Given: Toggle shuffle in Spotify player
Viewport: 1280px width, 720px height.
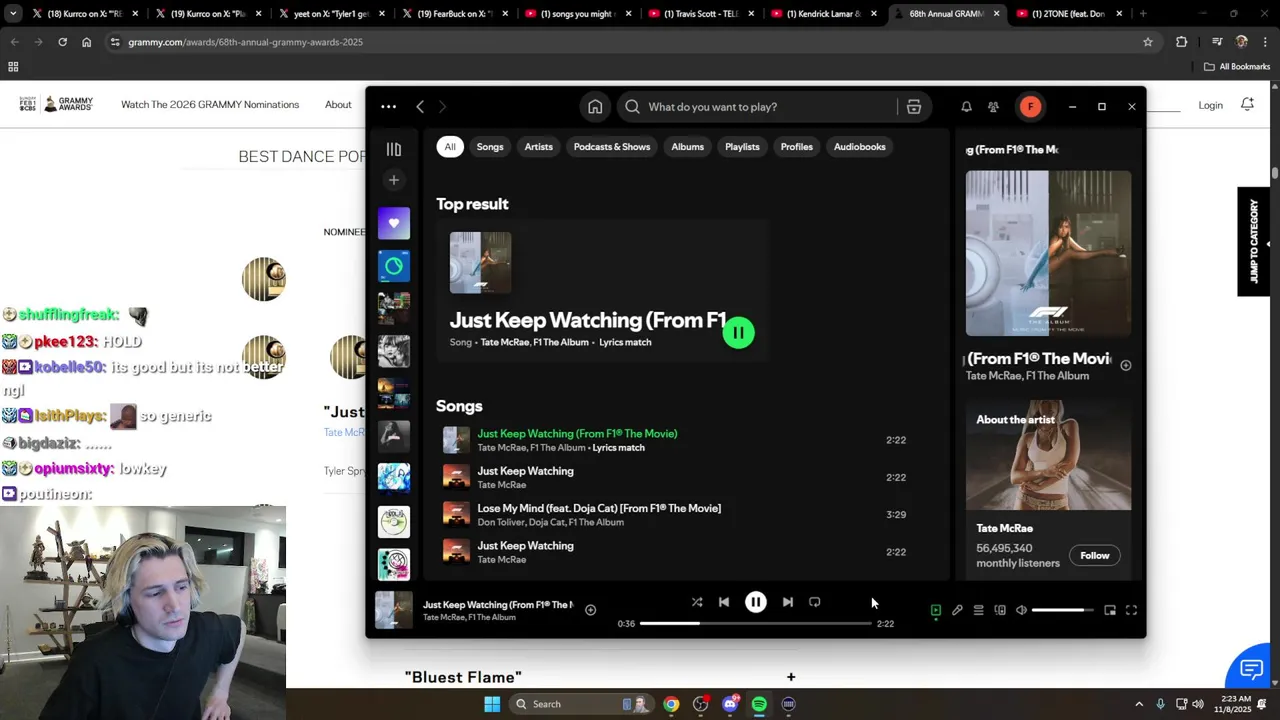Looking at the screenshot, I should 697,602.
